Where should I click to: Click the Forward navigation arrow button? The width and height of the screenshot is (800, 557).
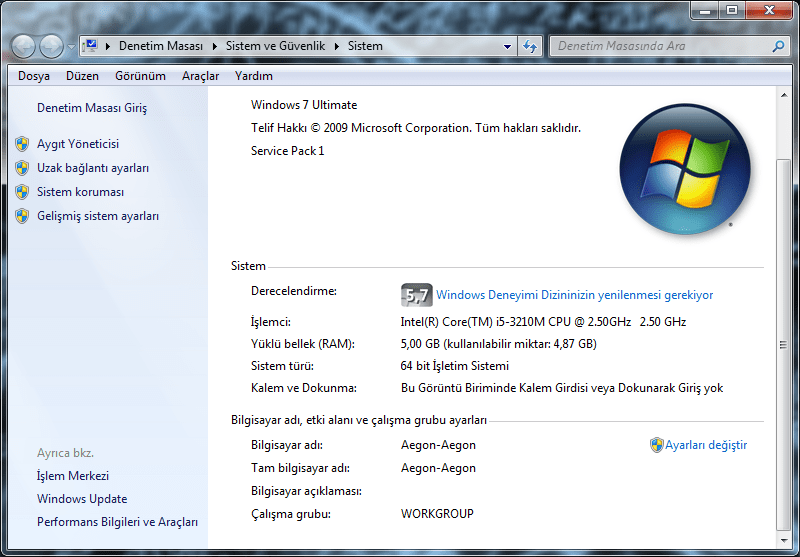pyautogui.click(x=52, y=46)
